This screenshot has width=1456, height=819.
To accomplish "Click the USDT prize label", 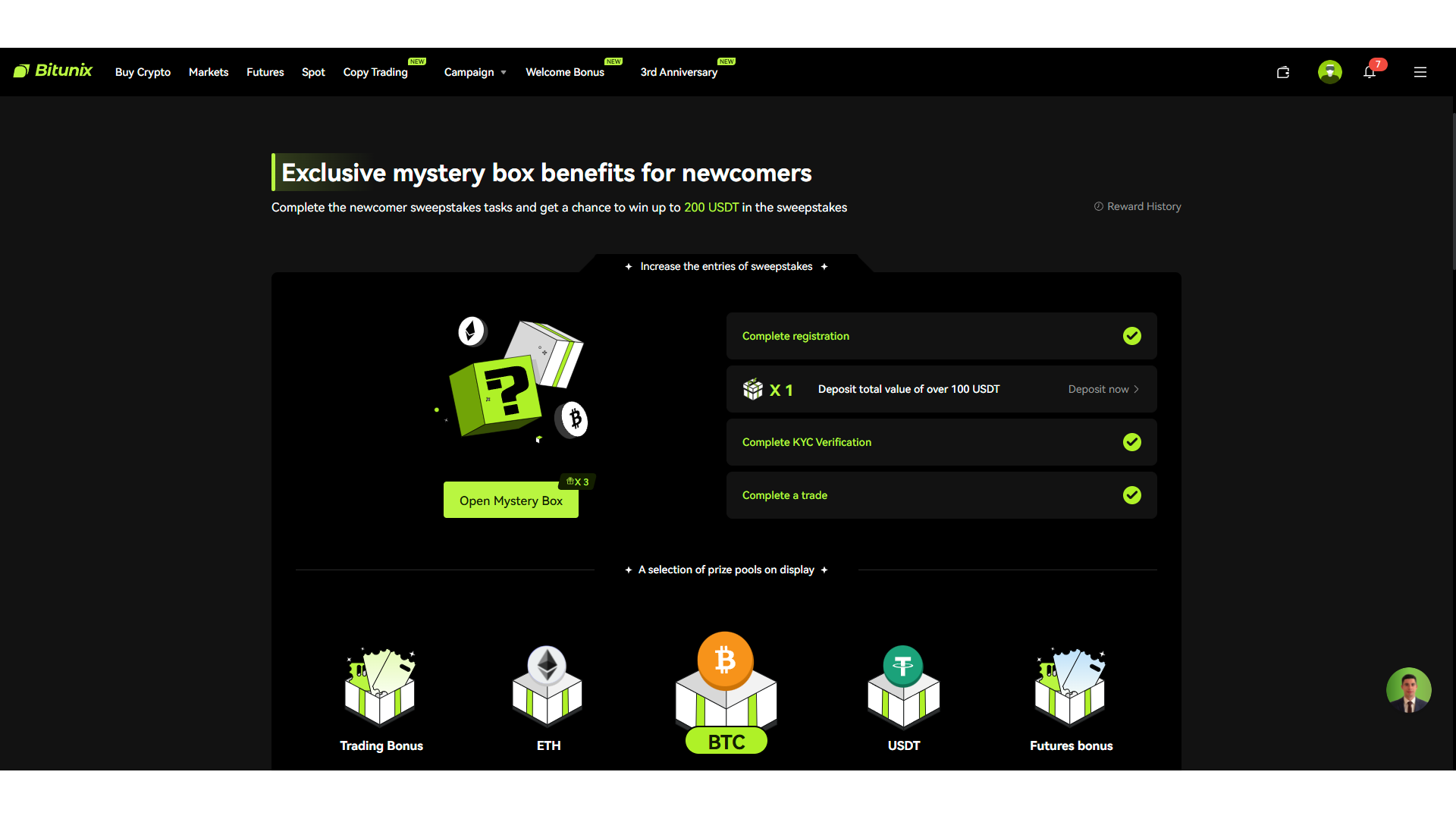I will pyautogui.click(x=904, y=745).
